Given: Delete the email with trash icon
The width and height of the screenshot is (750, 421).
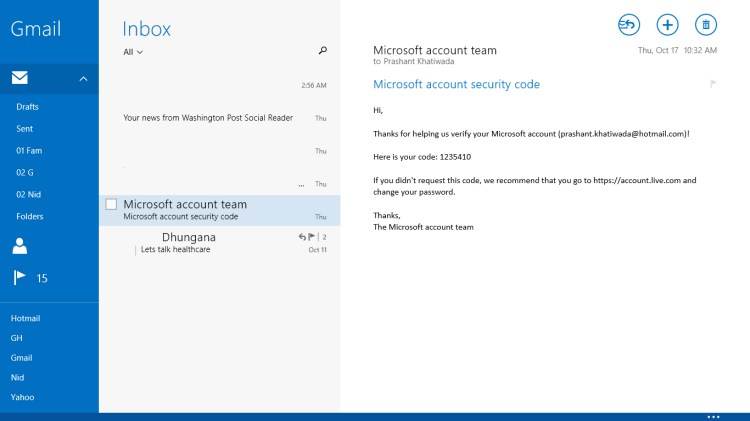Looking at the screenshot, I should (x=706, y=25).
